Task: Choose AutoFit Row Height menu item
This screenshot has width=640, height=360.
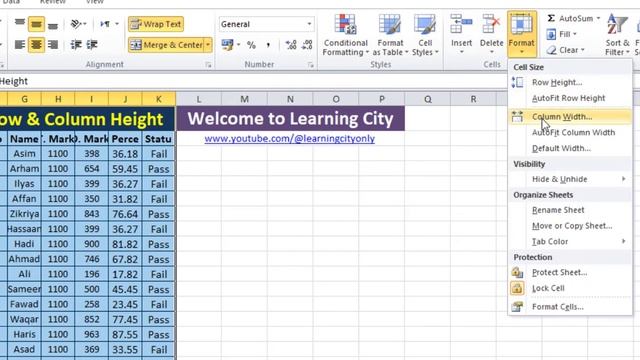Action: [570, 98]
